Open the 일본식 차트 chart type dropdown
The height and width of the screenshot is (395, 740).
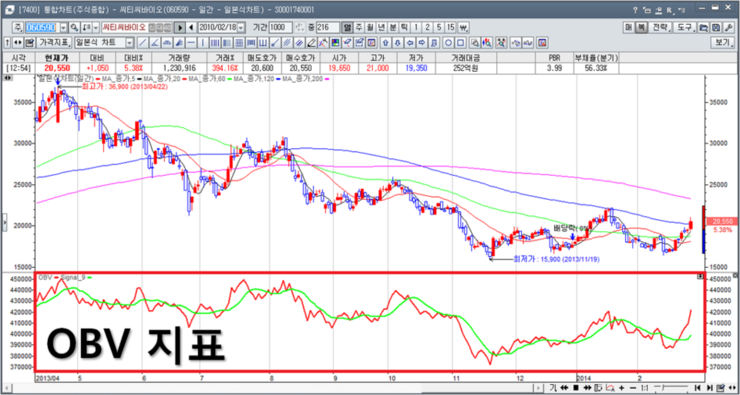click(129, 43)
